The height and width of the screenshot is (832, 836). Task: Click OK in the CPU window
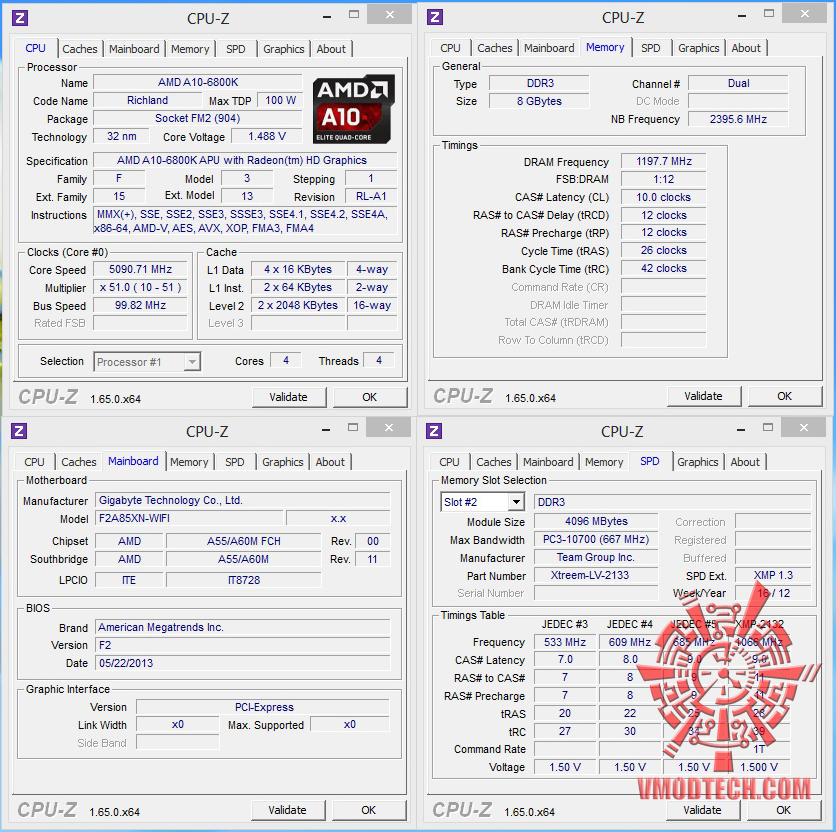pyautogui.click(x=369, y=397)
